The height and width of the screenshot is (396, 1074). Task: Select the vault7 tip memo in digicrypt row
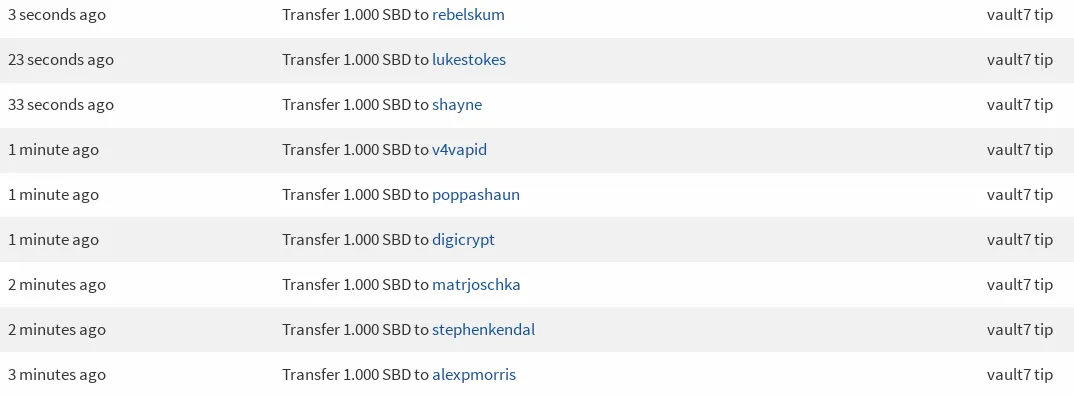click(1020, 240)
